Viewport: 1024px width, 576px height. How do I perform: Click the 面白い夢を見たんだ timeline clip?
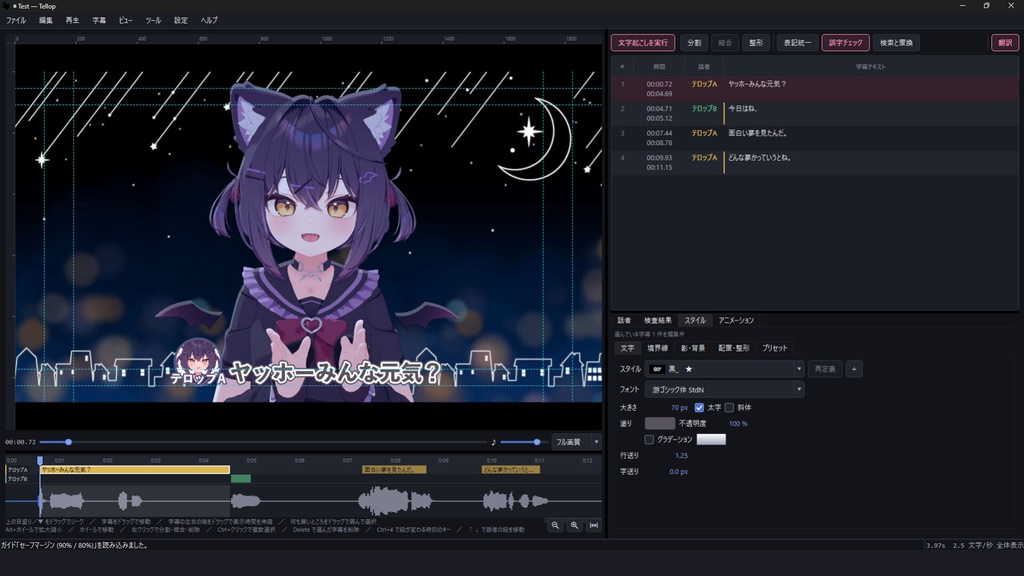pos(394,470)
